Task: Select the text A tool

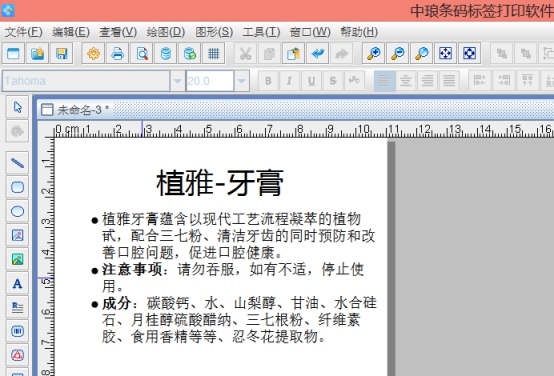Action: (17, 283)
